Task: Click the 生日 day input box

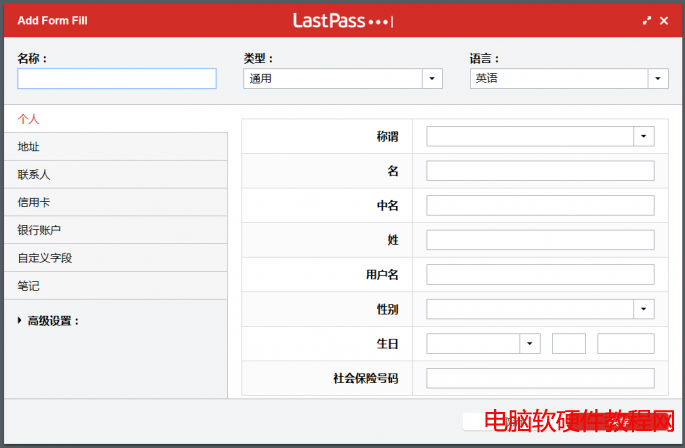Action: coord(569,344)
